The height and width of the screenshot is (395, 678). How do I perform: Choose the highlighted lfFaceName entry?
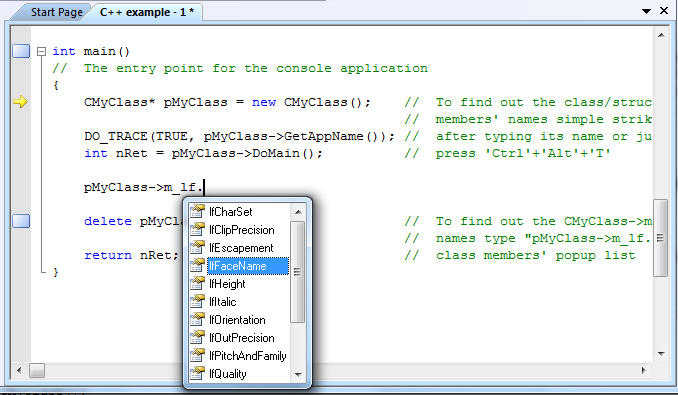point(248,266)
